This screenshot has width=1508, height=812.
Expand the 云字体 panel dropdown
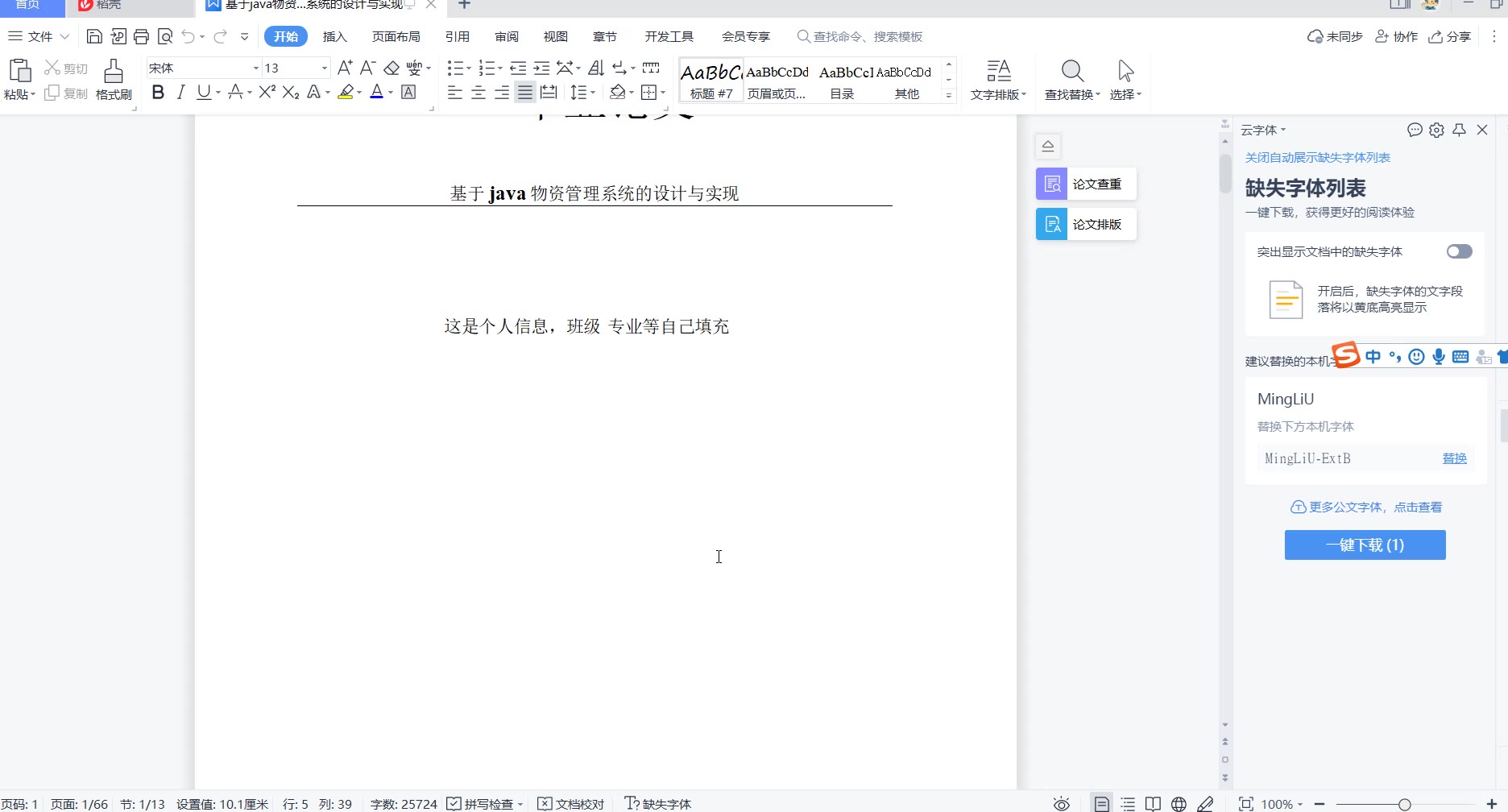(x=1264, y=130)
